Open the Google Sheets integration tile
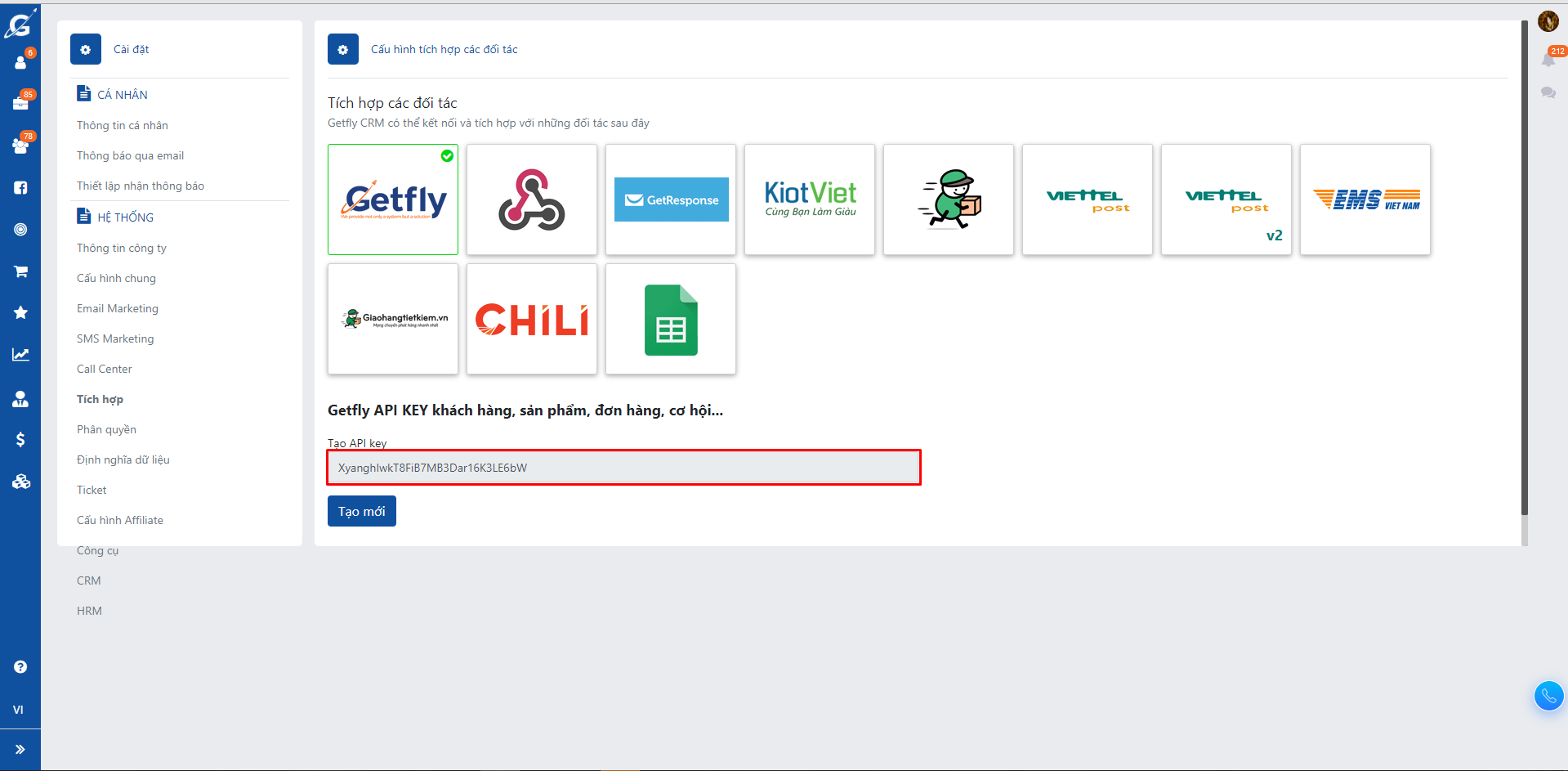Image resolution: width=1568 pixels, height=771 pixels. [x=671, y=320]
